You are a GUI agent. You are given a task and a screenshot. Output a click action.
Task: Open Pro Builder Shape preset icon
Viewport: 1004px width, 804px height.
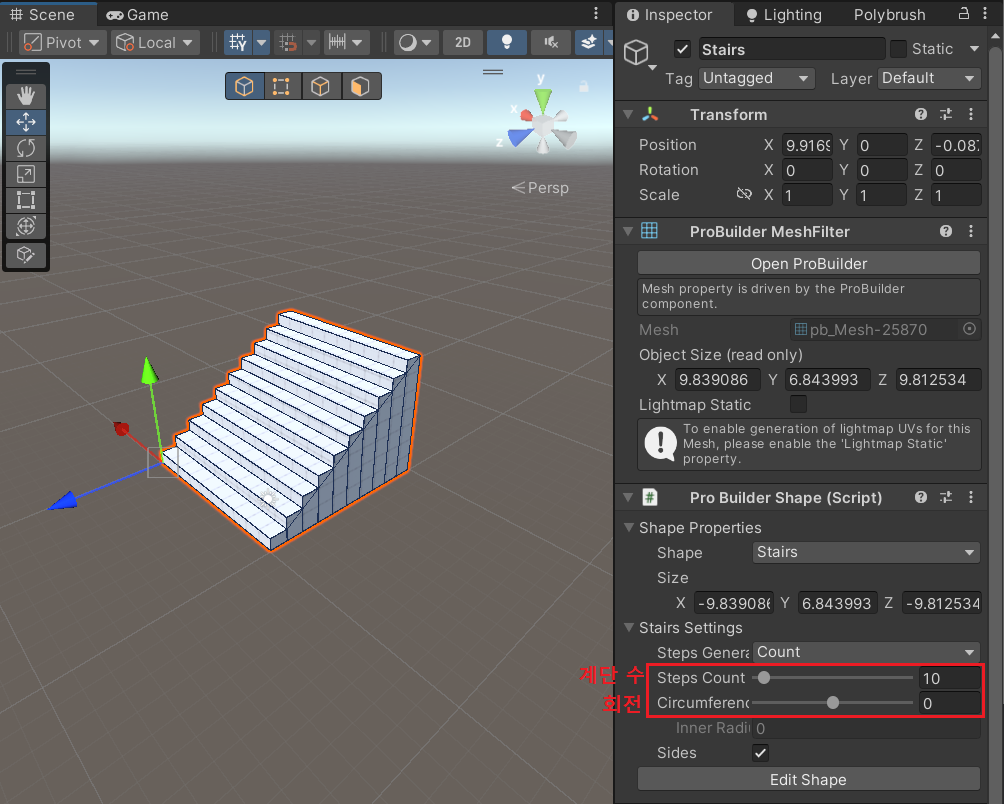coord(946,497)
